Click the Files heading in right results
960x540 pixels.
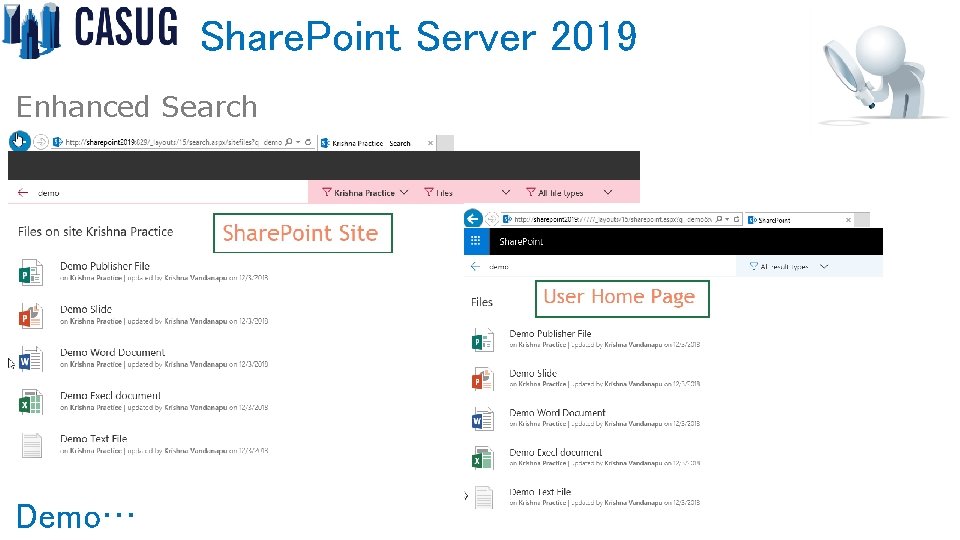pyautogui.click(x=482, y=302)
